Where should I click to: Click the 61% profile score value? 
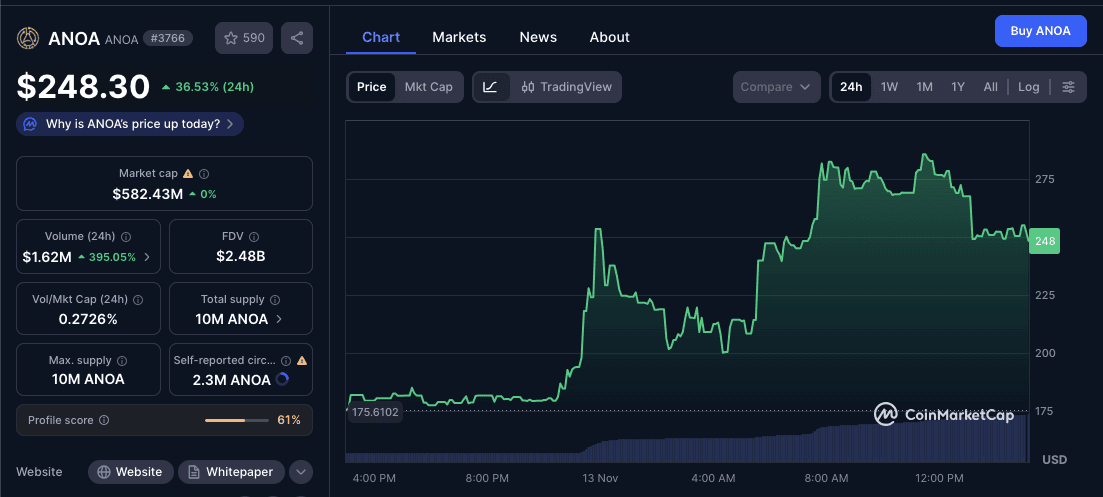289,420
